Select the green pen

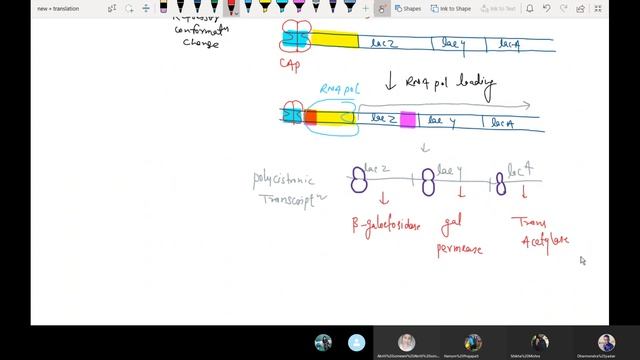click(214, 7)
